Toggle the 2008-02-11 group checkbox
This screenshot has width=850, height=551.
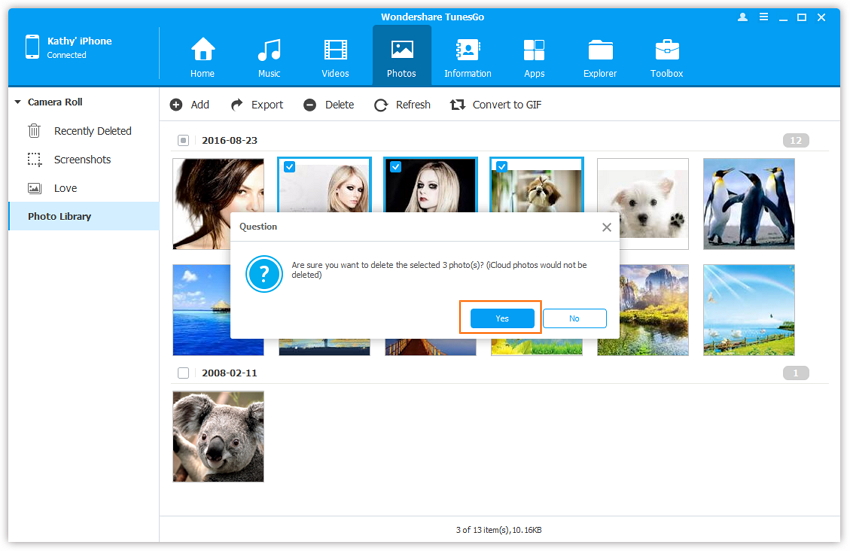tap(183, 373)
